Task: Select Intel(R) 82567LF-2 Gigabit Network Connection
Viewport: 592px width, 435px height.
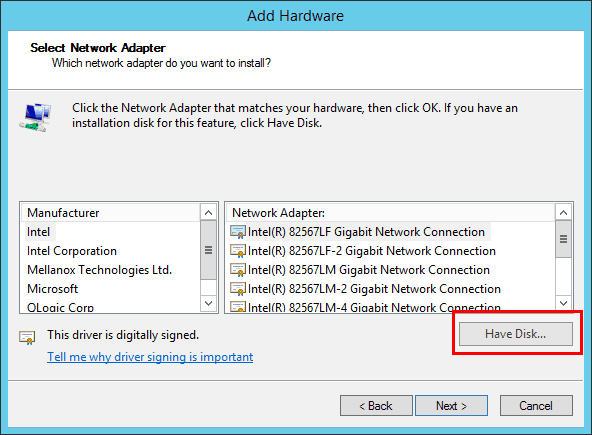Action: [372, 251]
